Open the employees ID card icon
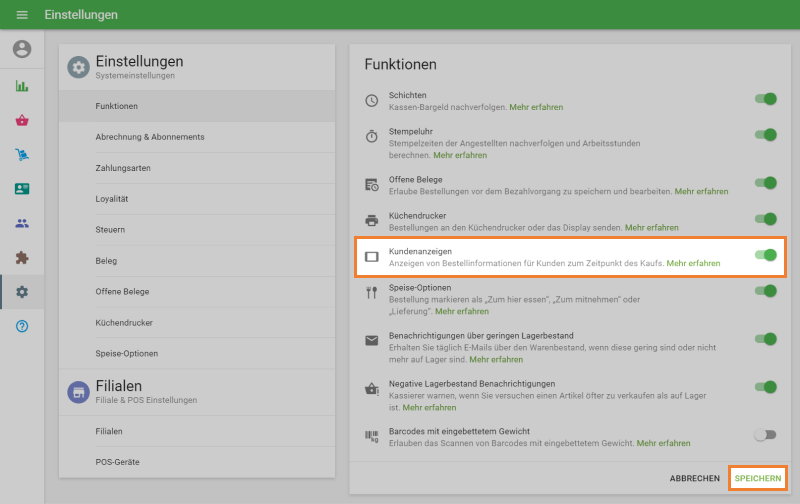This screenshot has height=504, width=800. click(22, 188)
